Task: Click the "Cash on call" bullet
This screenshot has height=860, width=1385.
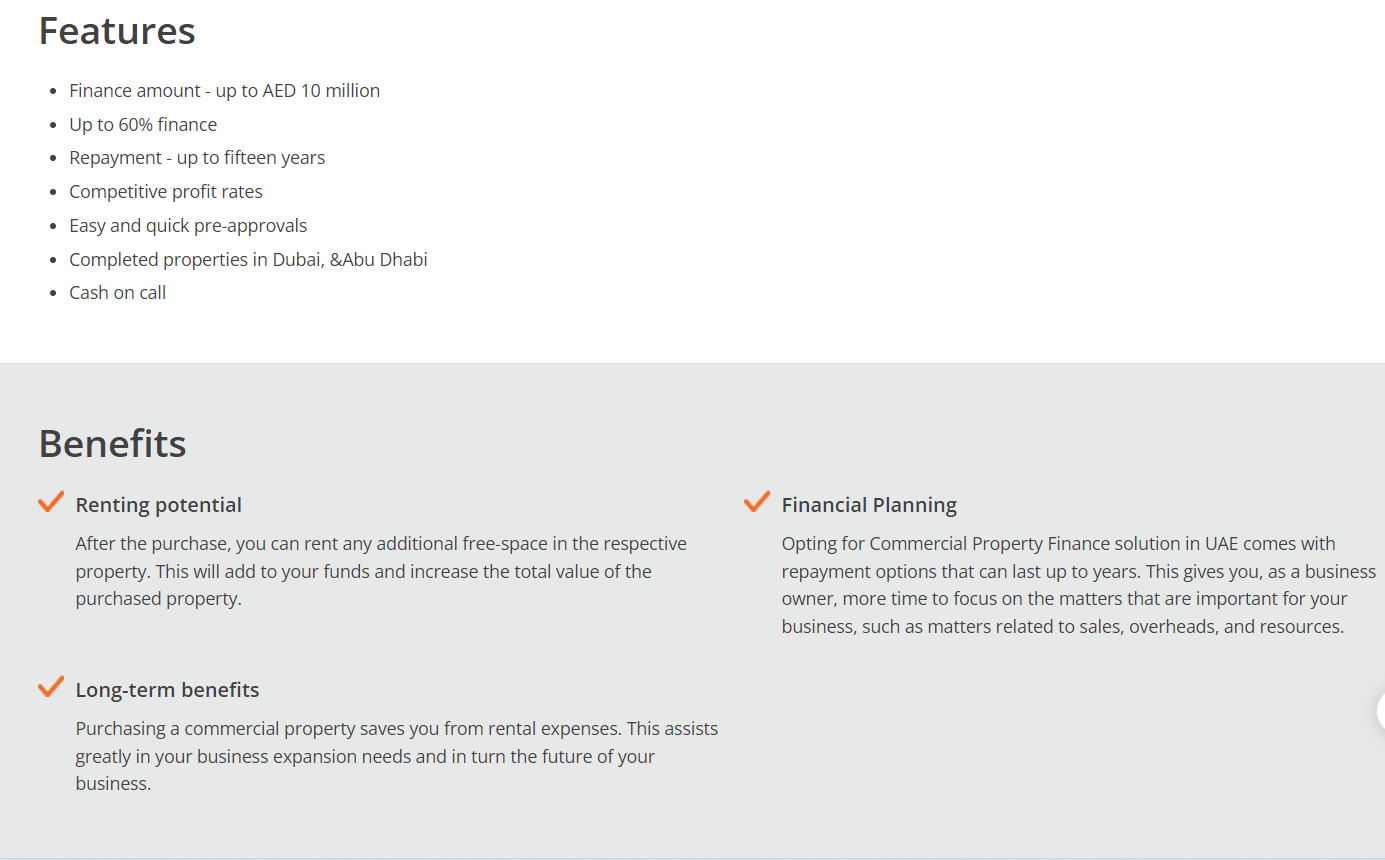Action: (x=117, y=293)
